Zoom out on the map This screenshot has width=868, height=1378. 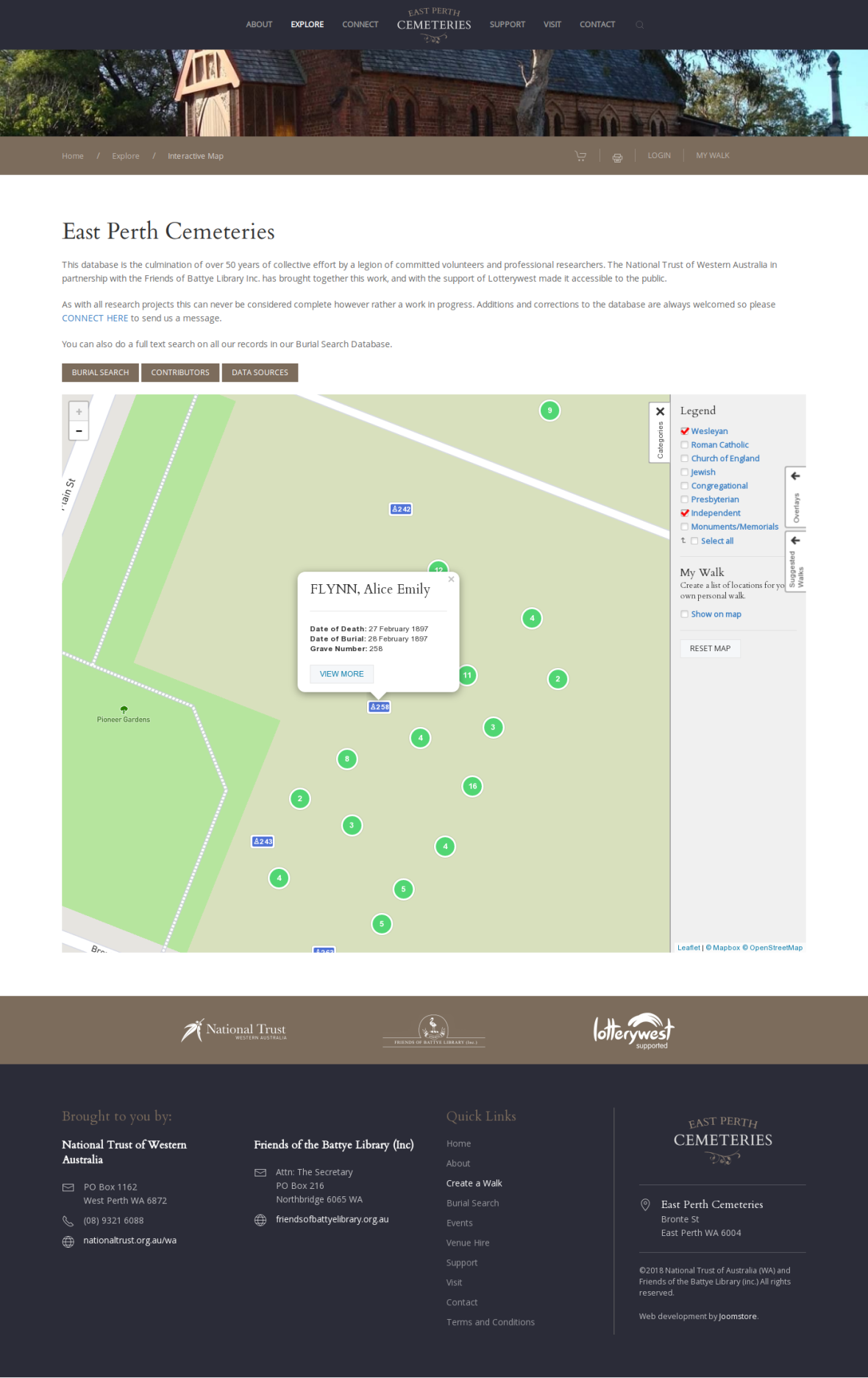pyautogui.click(x=79, y=431)
